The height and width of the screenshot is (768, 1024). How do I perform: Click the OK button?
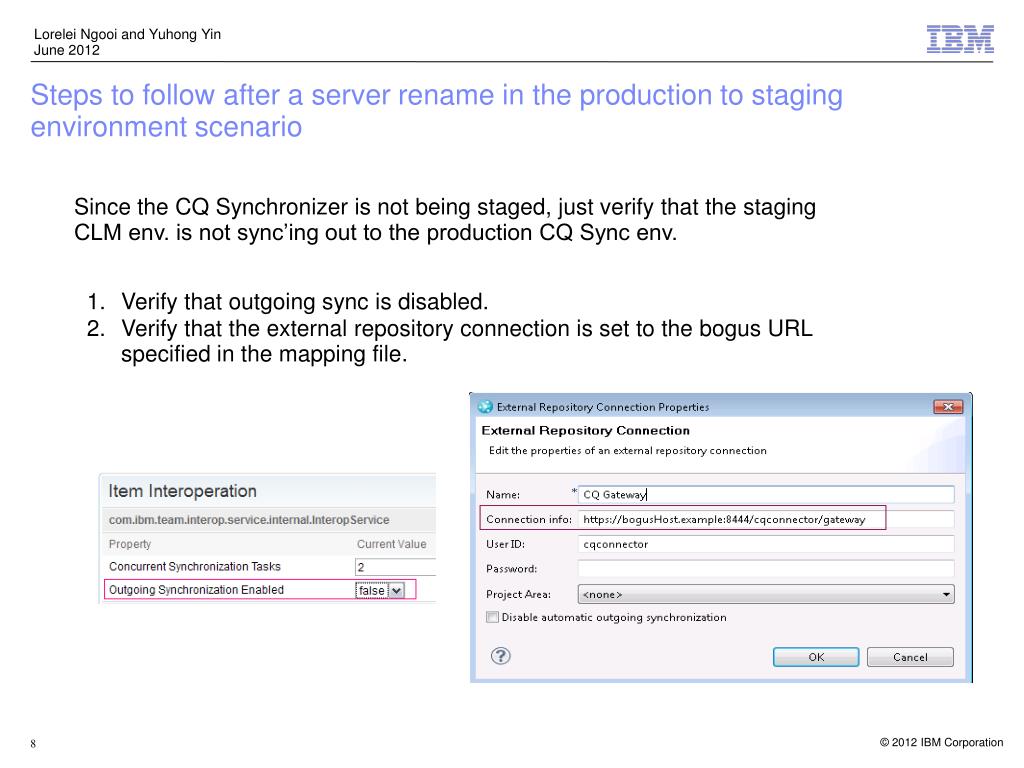(816, 657)
